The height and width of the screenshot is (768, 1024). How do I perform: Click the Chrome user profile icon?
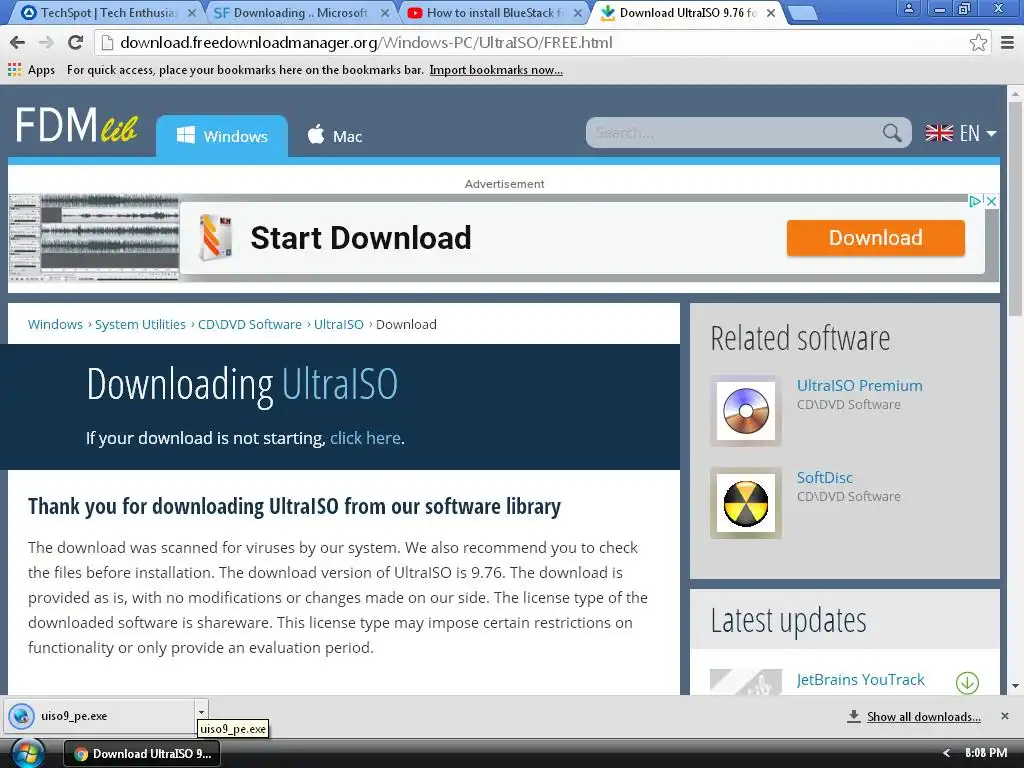coord(908,8)
